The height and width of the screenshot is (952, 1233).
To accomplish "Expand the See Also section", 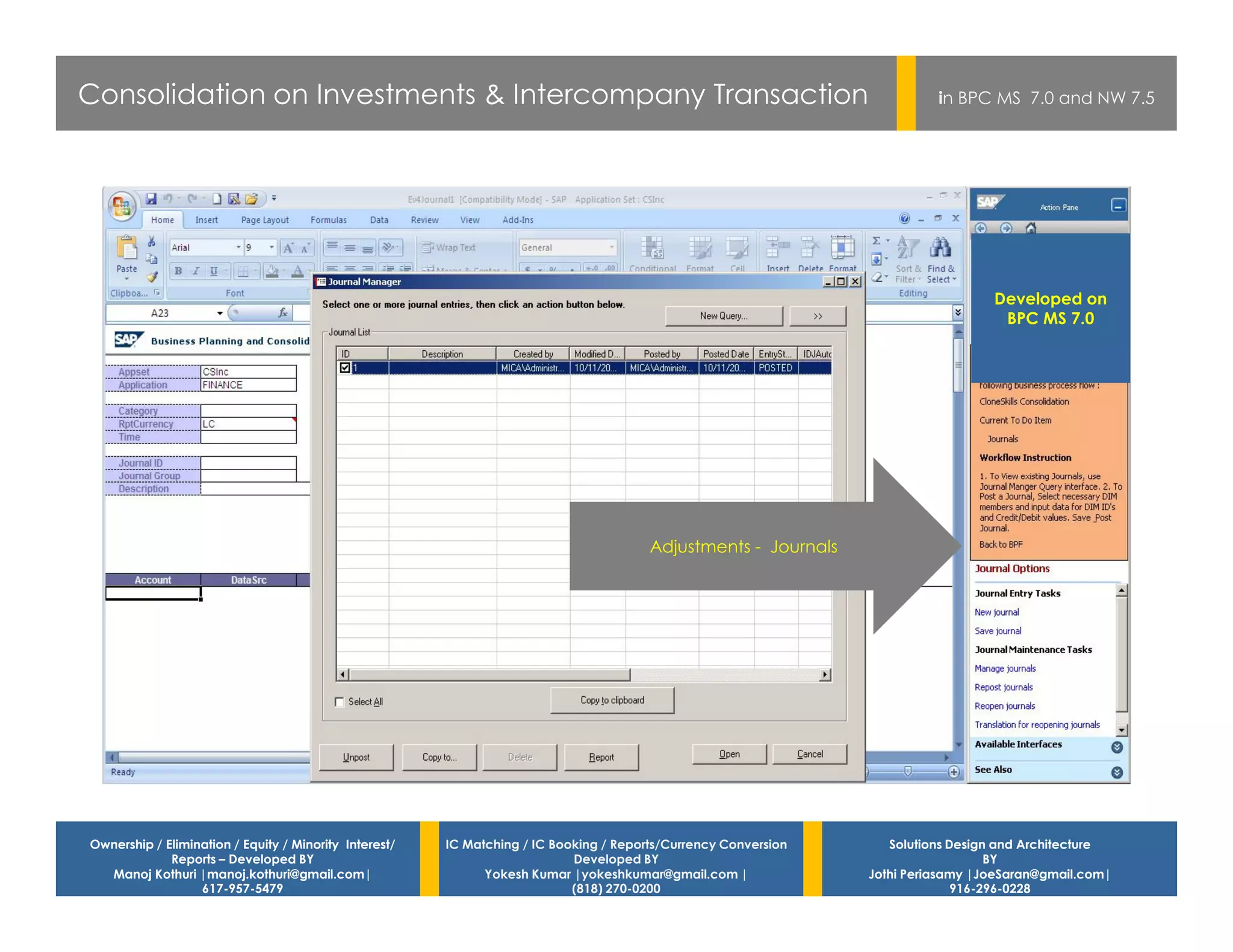I will click(1117, 772).
